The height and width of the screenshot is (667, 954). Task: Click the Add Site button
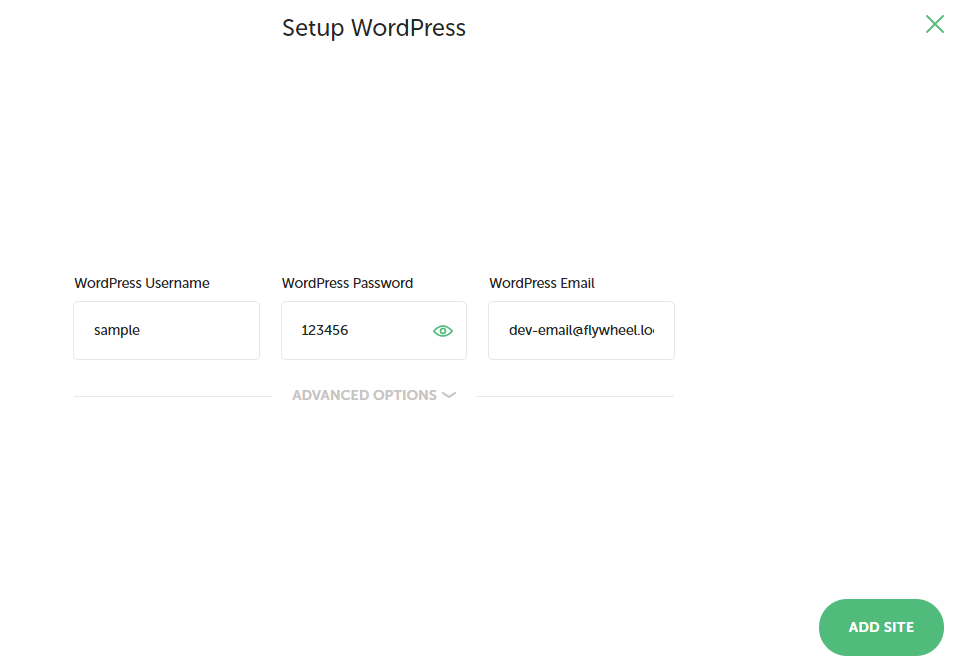(881, 627)
